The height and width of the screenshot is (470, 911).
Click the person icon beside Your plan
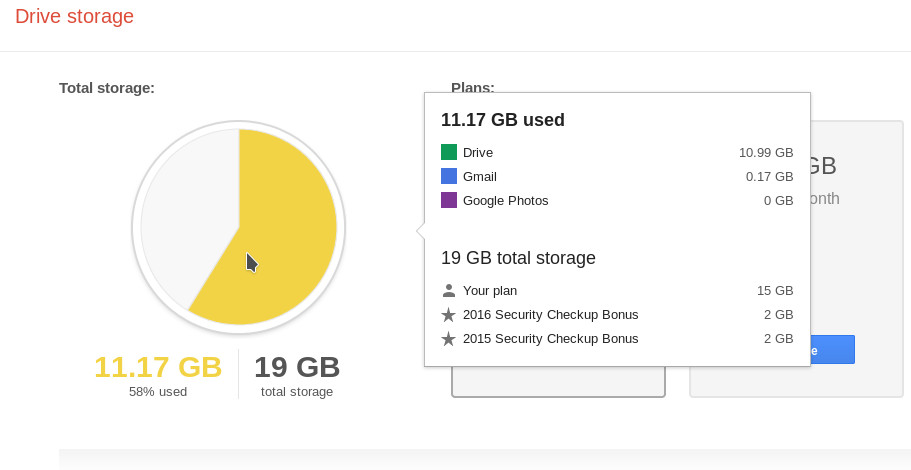coord(449,290)
